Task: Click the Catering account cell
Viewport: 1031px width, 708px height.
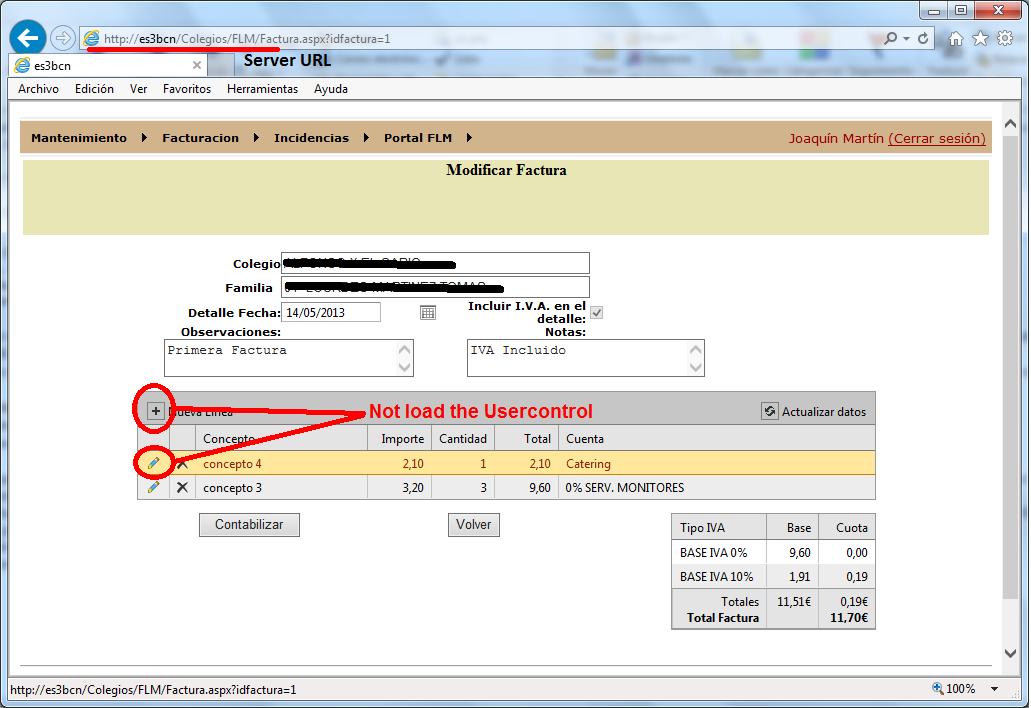Action: (717, 463)
